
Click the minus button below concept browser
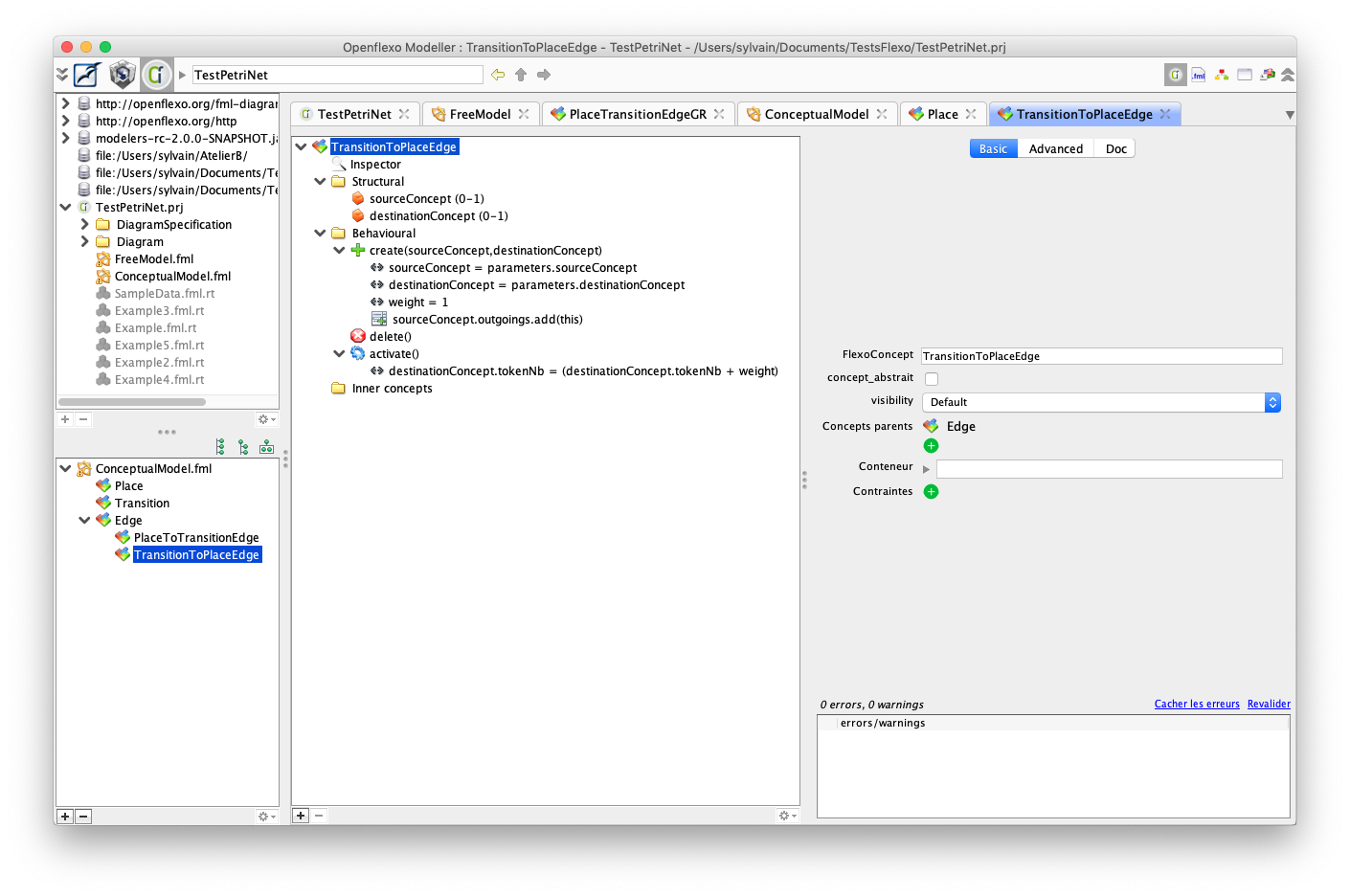[x=83, y=817]
